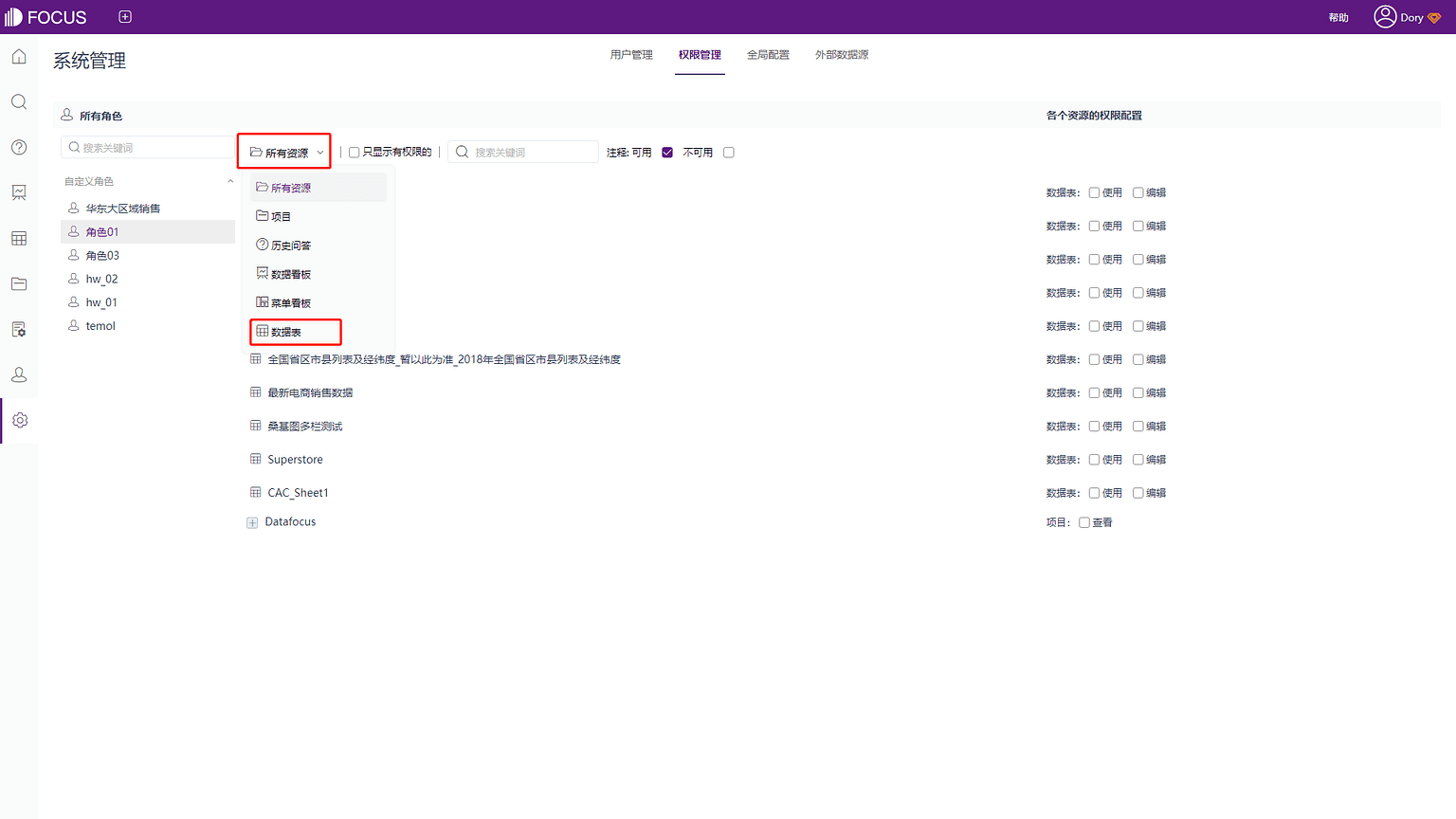Click the magnifier in resource search box
This screenshot has height=819, width=1456.
tap(462, 152)
